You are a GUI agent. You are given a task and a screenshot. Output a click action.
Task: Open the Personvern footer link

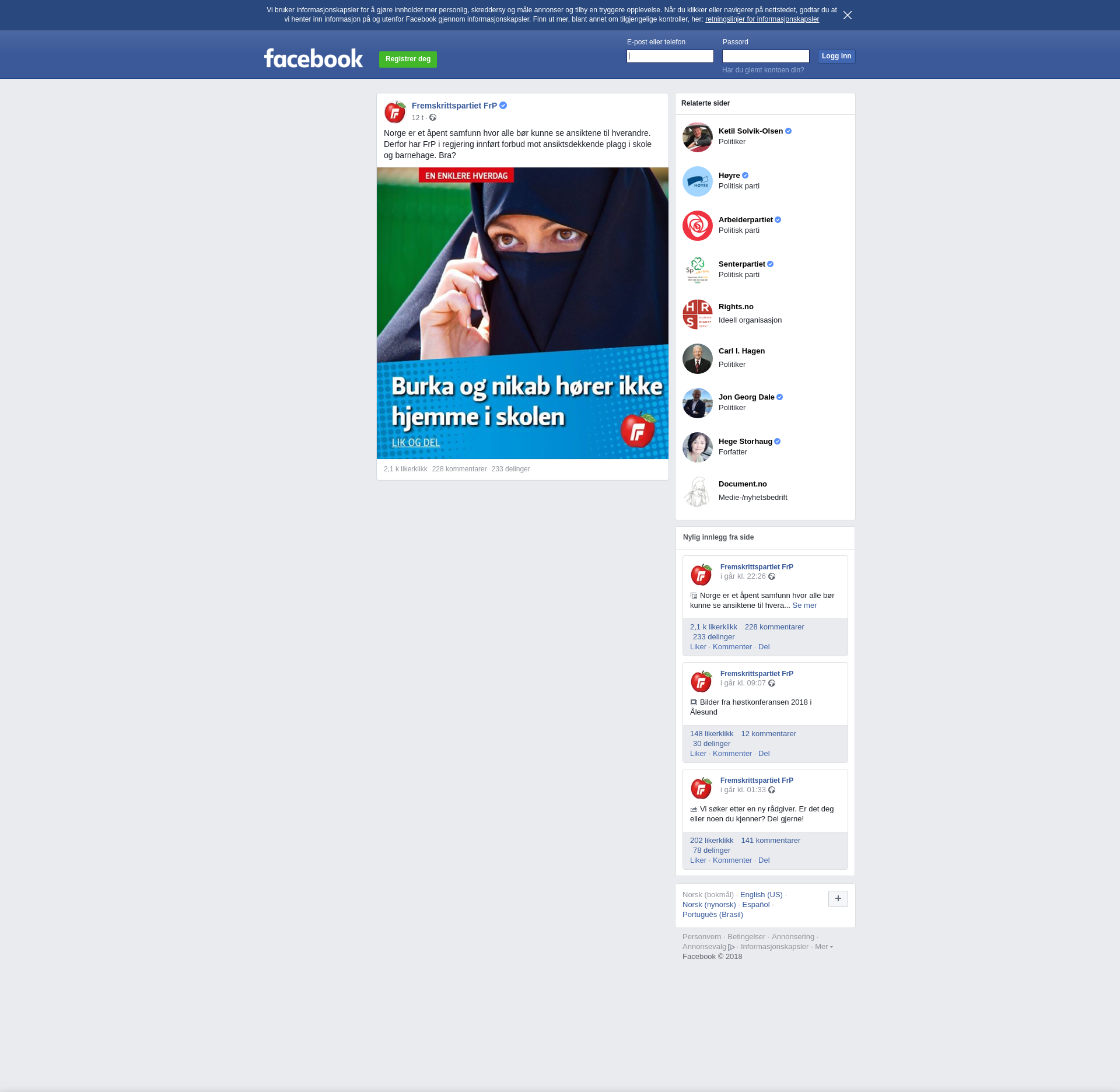(x=702, y=937)
